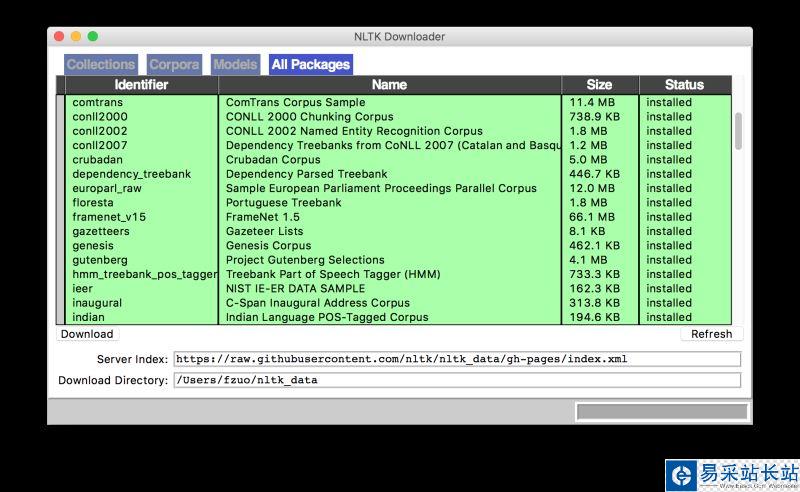Select the Models tab
Screen dimensions: 800x492
235,64
